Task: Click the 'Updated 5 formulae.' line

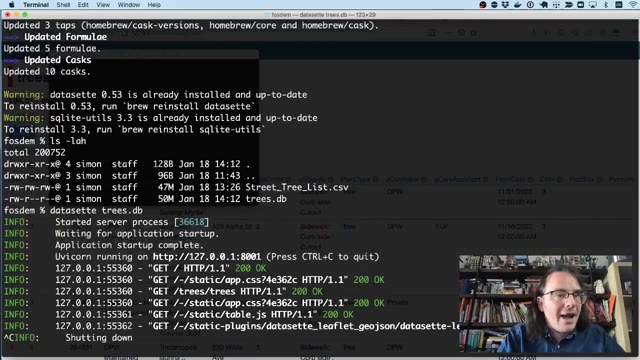Action: [x=52, y=49]
